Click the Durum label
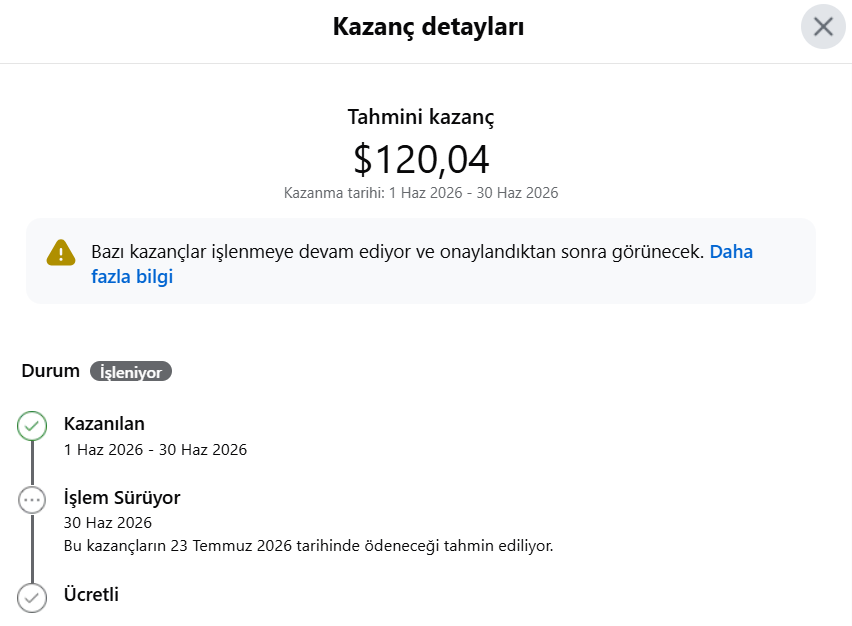 pos(51,371)
